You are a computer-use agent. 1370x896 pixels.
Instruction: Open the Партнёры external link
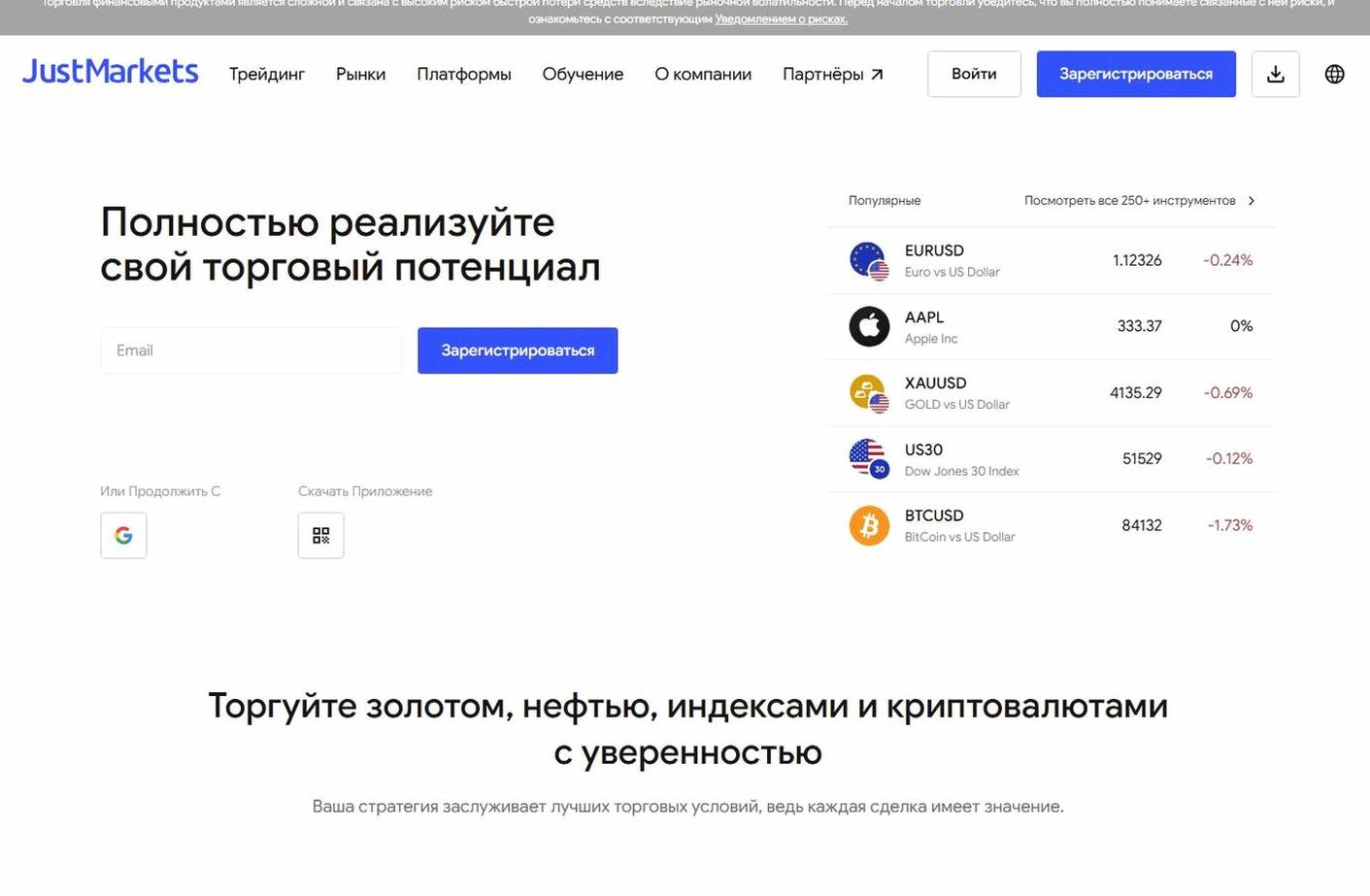(x=833, y=74)
